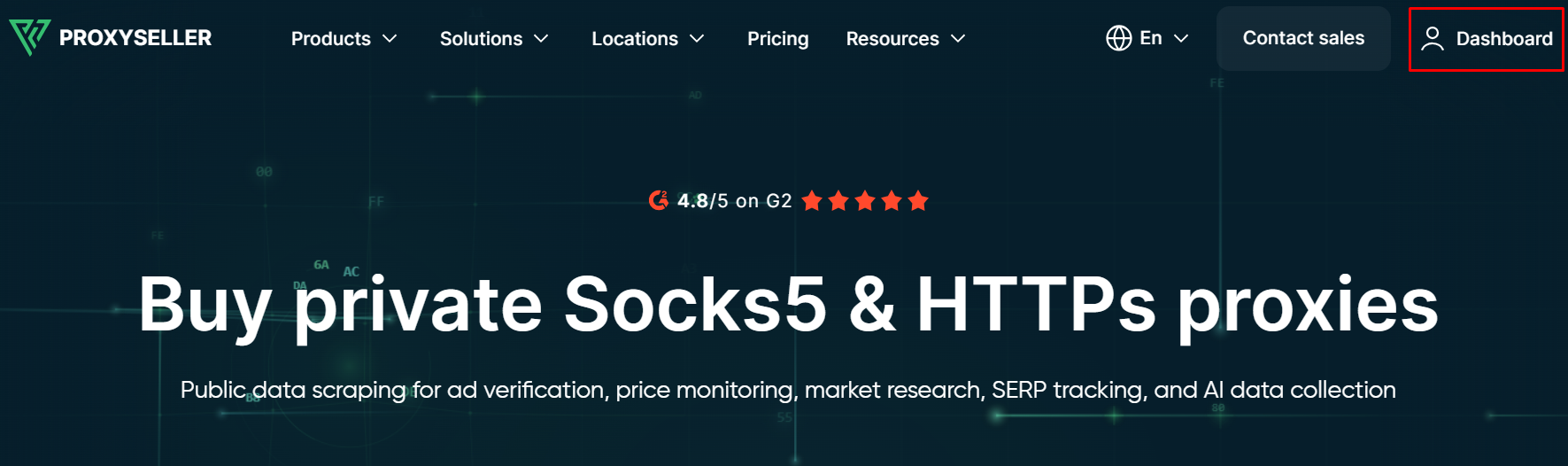Click the third orange rating star
The width and height of the screenshot is (1568, 466).
tap(865, 201)
